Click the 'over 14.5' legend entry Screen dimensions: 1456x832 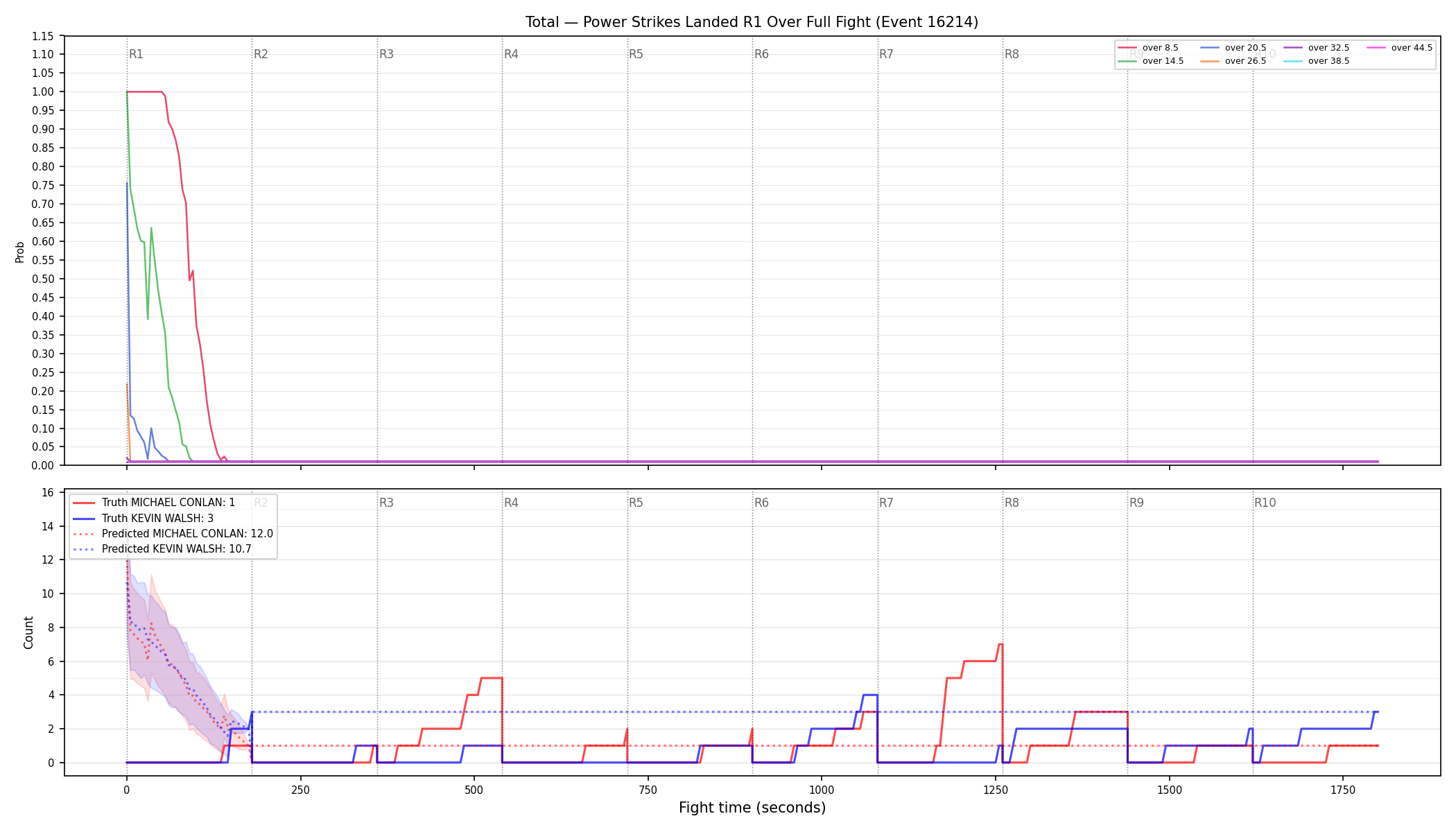[x=1151, y=61]
